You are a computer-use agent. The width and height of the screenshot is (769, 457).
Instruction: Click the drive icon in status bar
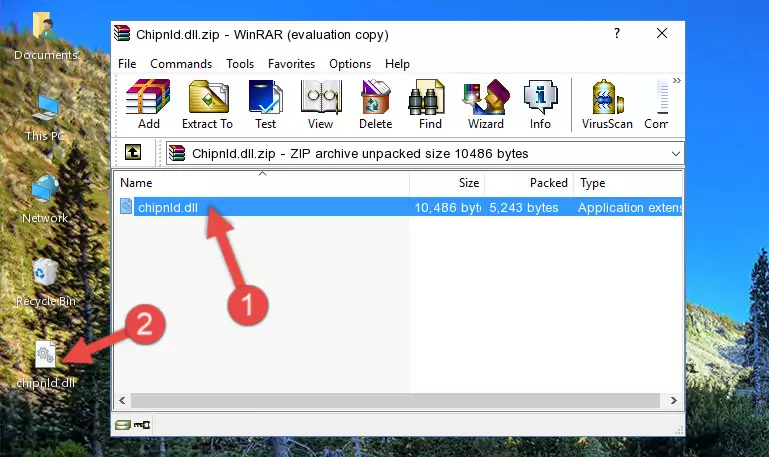123,425
